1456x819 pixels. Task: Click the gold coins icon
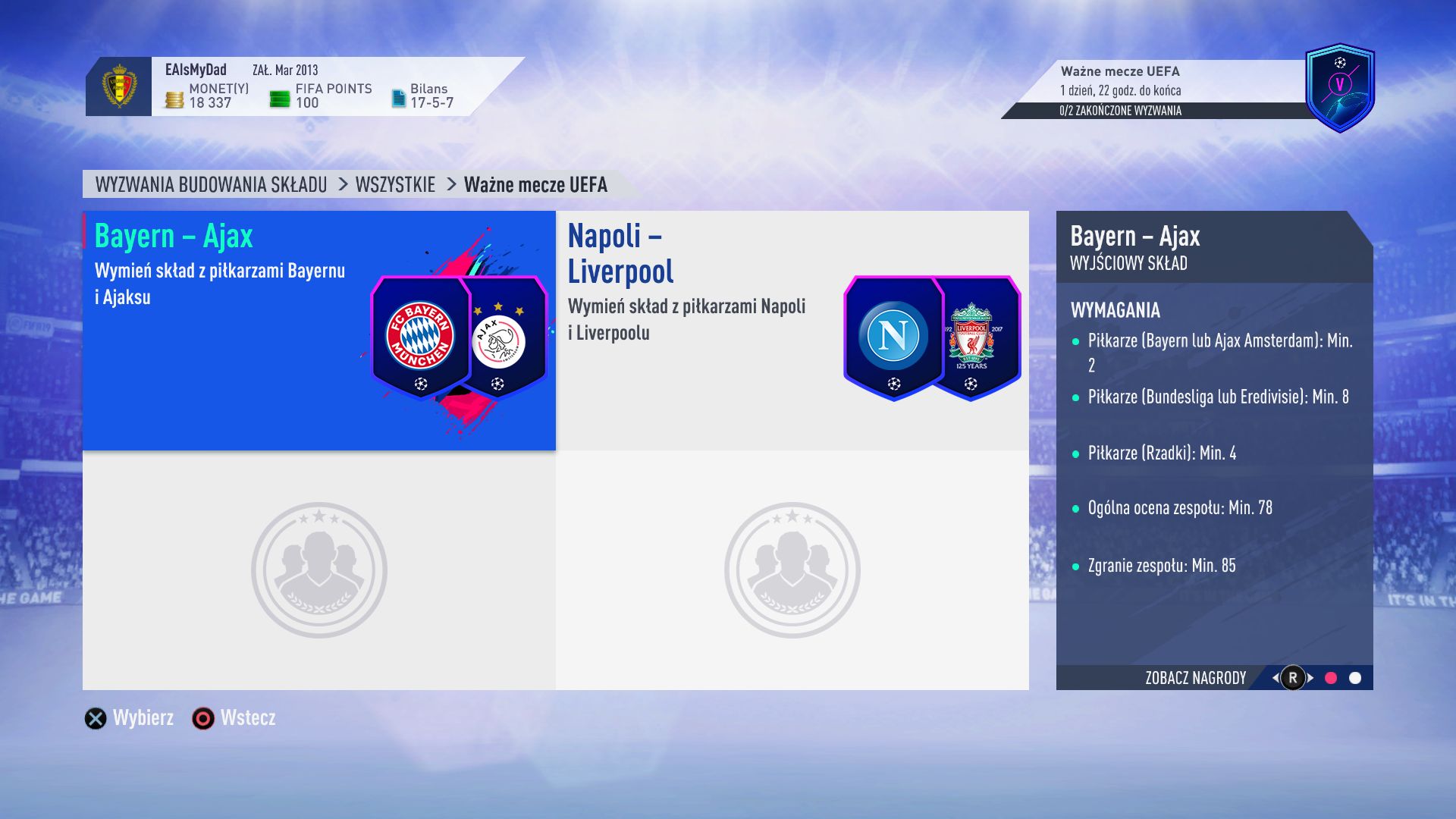[174, 99]
